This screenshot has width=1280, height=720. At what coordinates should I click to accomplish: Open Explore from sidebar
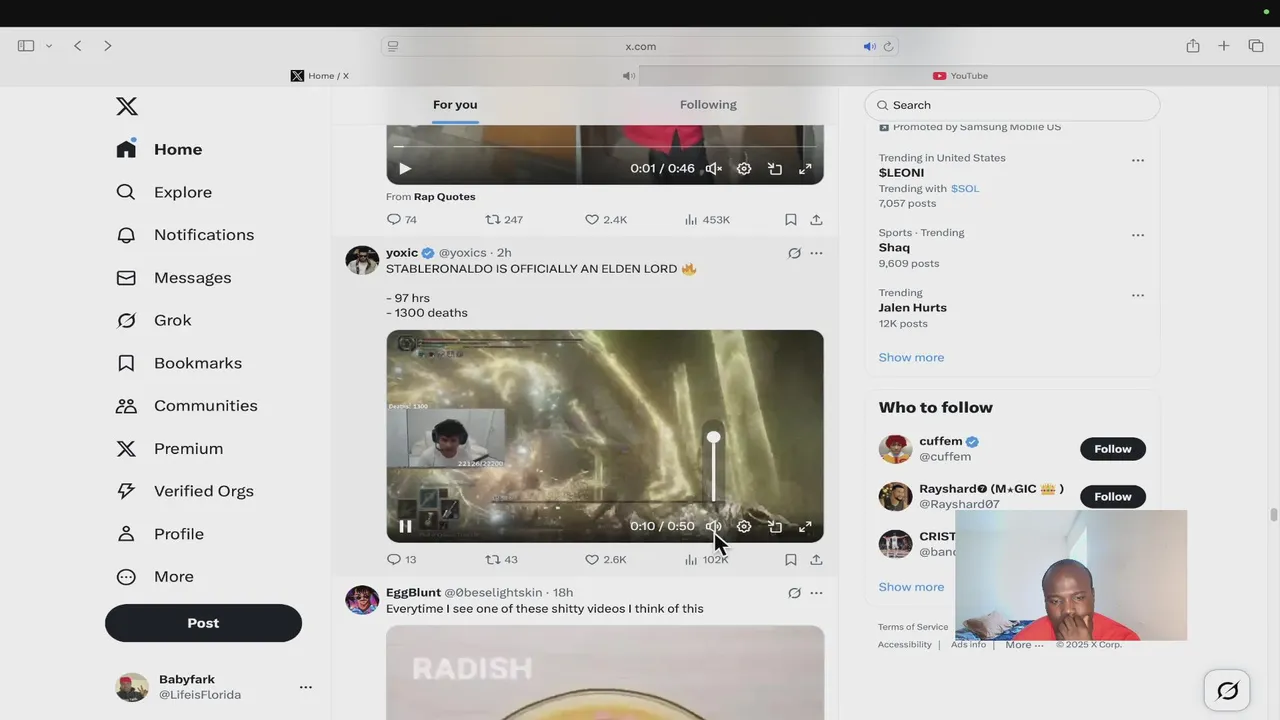click(164, 192)
